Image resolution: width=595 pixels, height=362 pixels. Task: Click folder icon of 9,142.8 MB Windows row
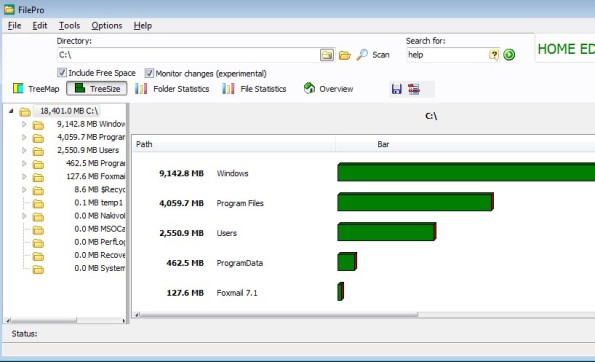pos(38,125)
